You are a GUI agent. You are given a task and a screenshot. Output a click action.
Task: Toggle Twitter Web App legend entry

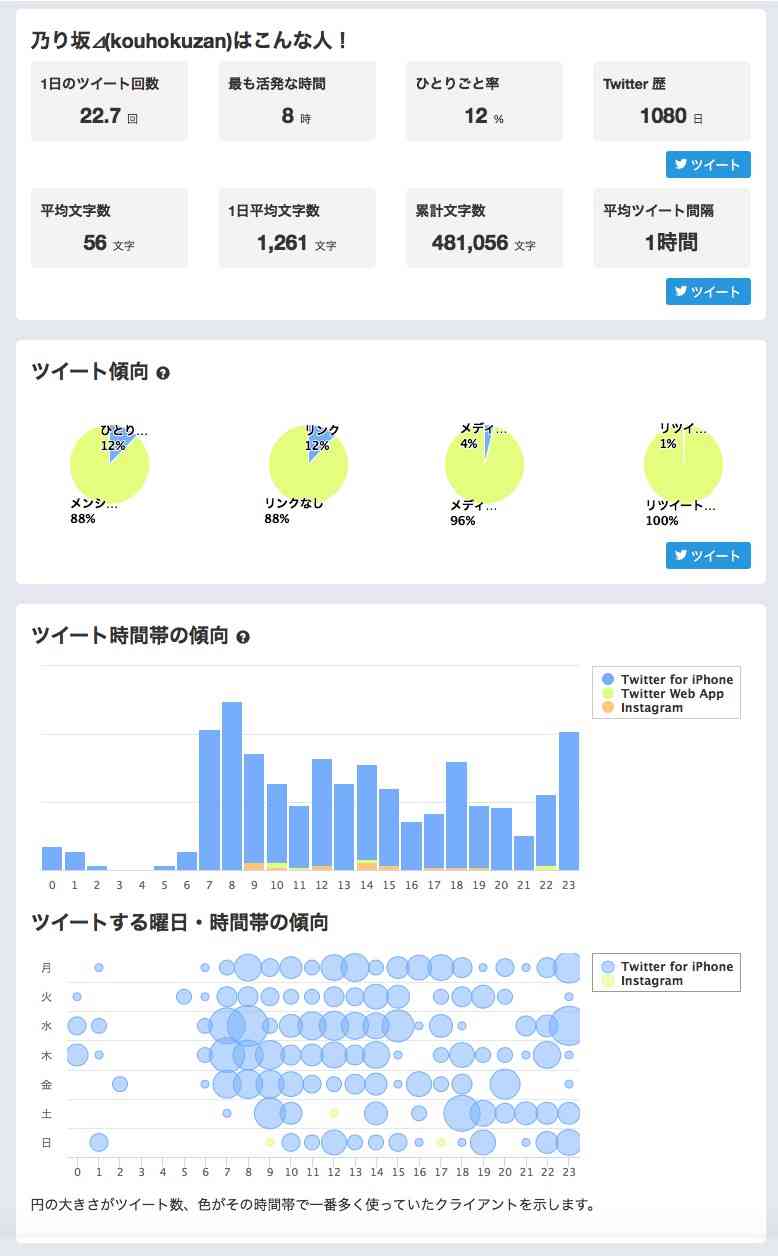point(671,694)
